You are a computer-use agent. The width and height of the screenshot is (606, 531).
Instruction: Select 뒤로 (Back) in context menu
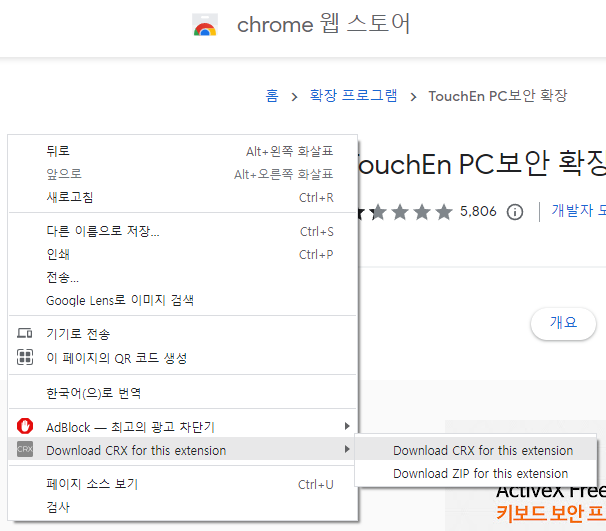coord(182,151)
